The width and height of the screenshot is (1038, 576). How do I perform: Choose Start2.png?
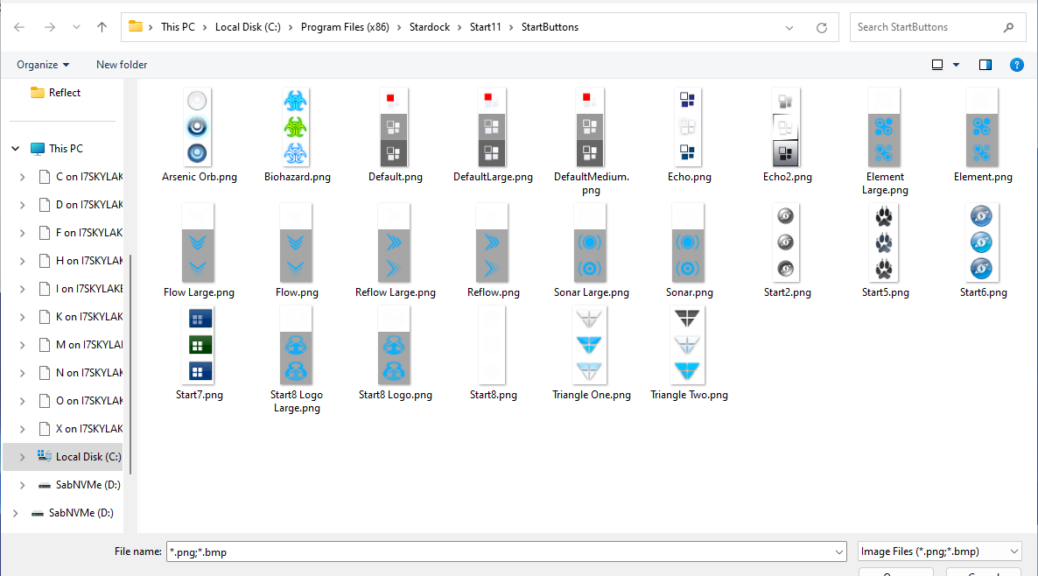click(x=785, y=243)
